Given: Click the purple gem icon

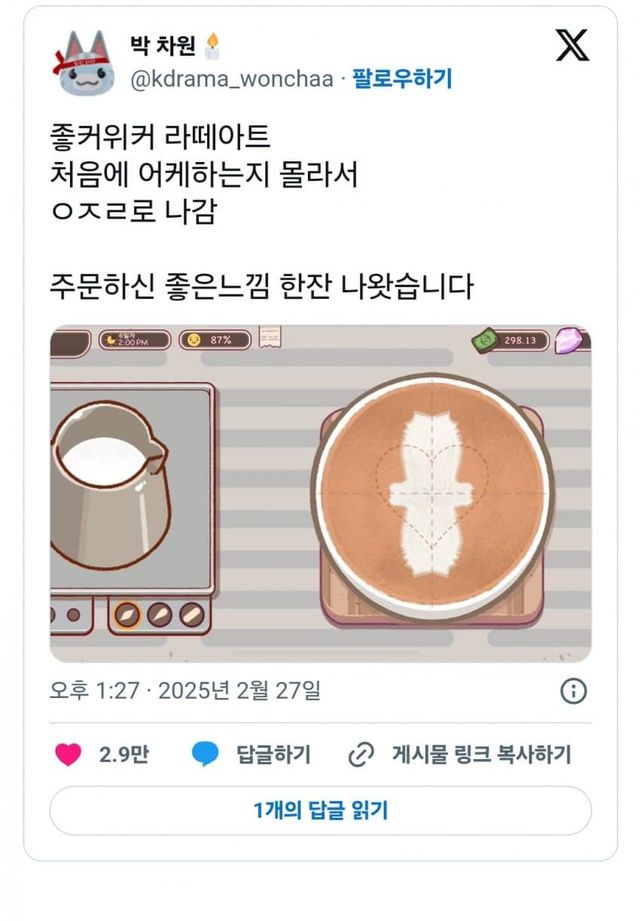Looking at the screenshot, I should tap(568, 340).
